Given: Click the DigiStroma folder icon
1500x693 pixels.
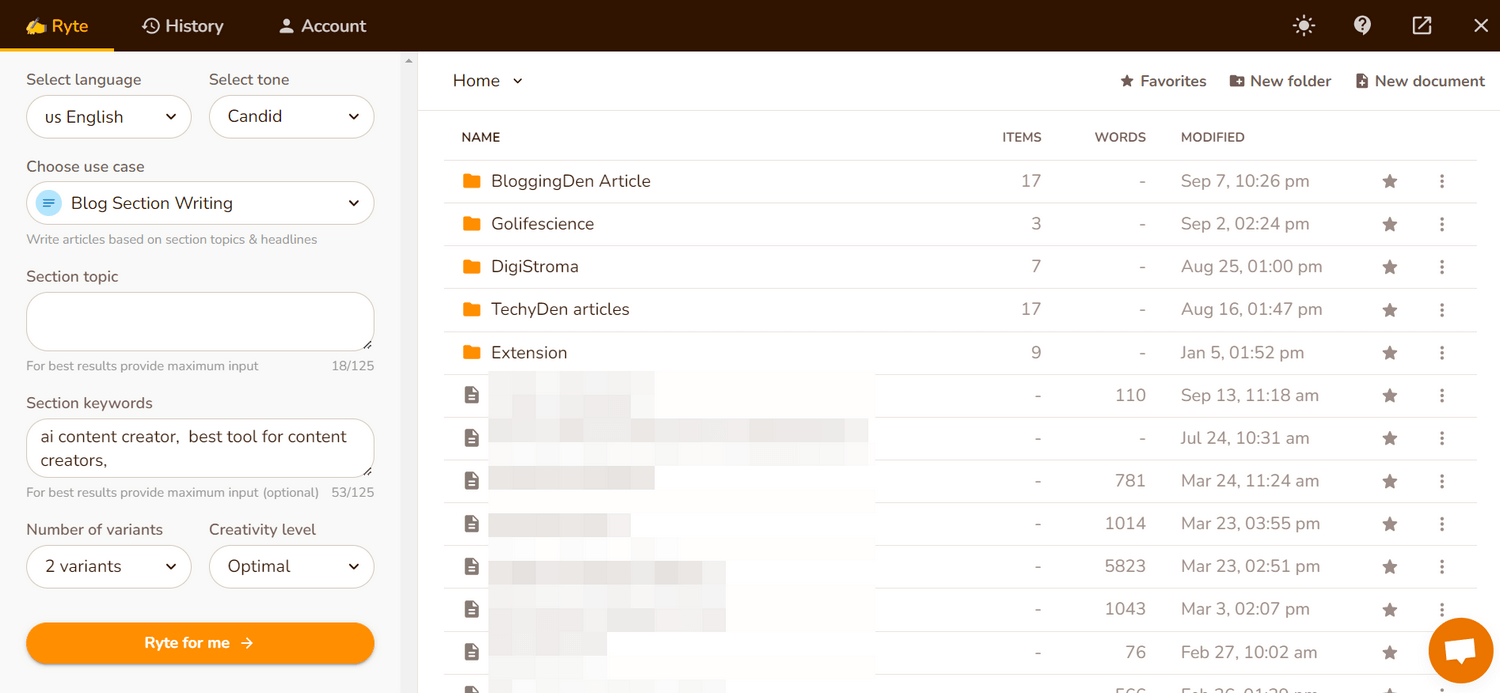Looking at the screenshot, I should point(472,267).
